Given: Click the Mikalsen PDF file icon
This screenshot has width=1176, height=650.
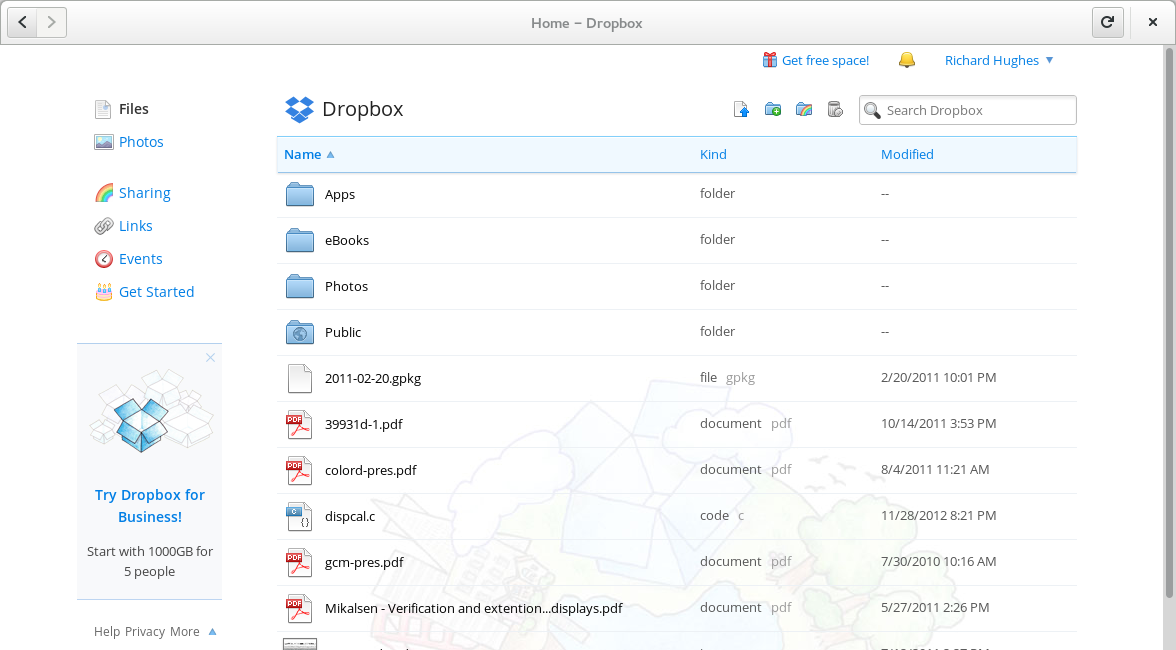Looking at the screenshot, I should [298, 608].
